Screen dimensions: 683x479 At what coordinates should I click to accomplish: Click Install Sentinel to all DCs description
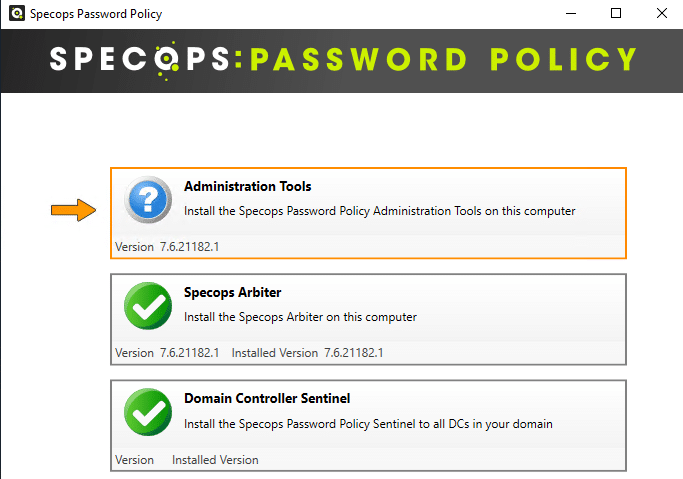pos(368,424)
